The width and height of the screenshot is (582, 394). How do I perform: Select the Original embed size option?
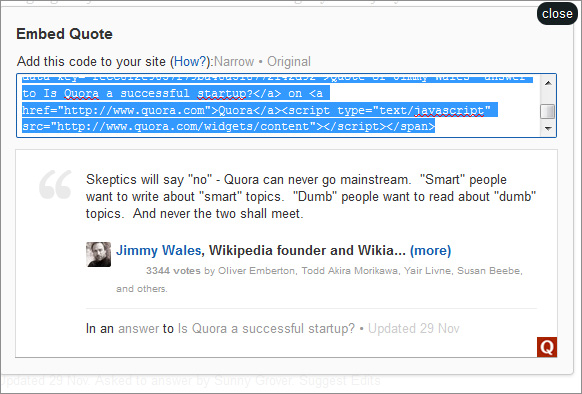click(x=289, y=61)
